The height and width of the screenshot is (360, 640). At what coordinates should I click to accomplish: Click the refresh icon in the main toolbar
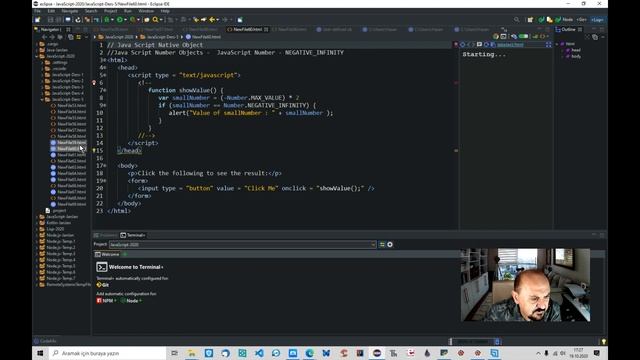(x=78, y=20)
